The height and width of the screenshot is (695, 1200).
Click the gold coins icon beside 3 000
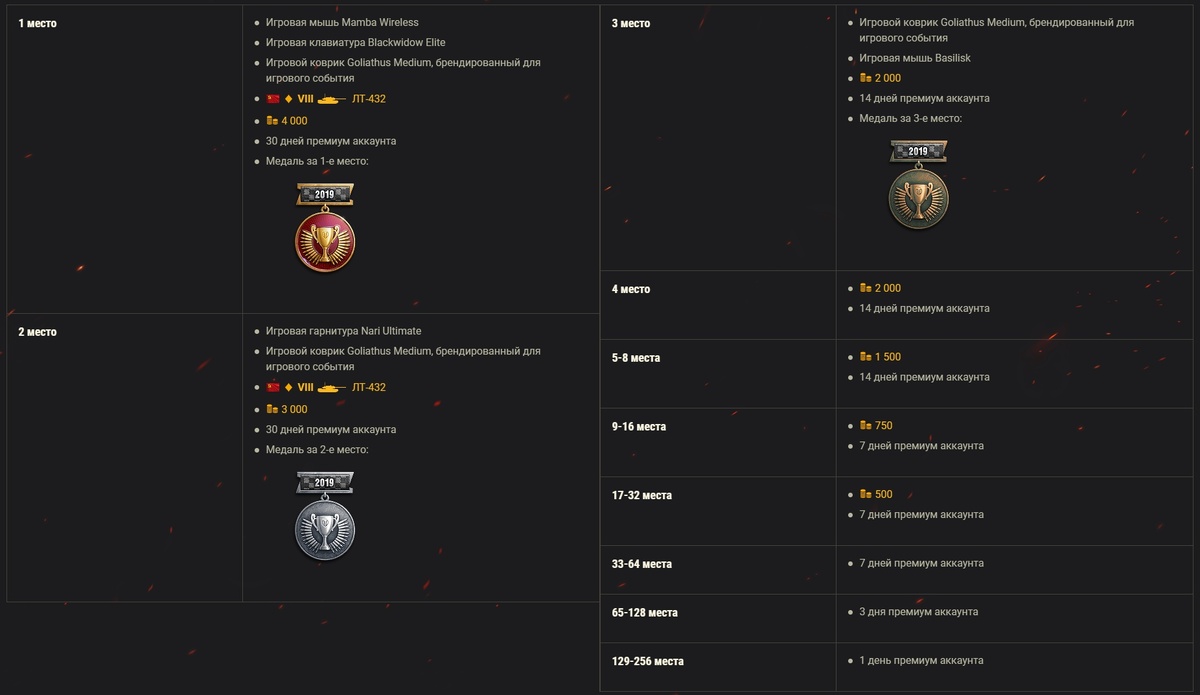click(272, 409)
